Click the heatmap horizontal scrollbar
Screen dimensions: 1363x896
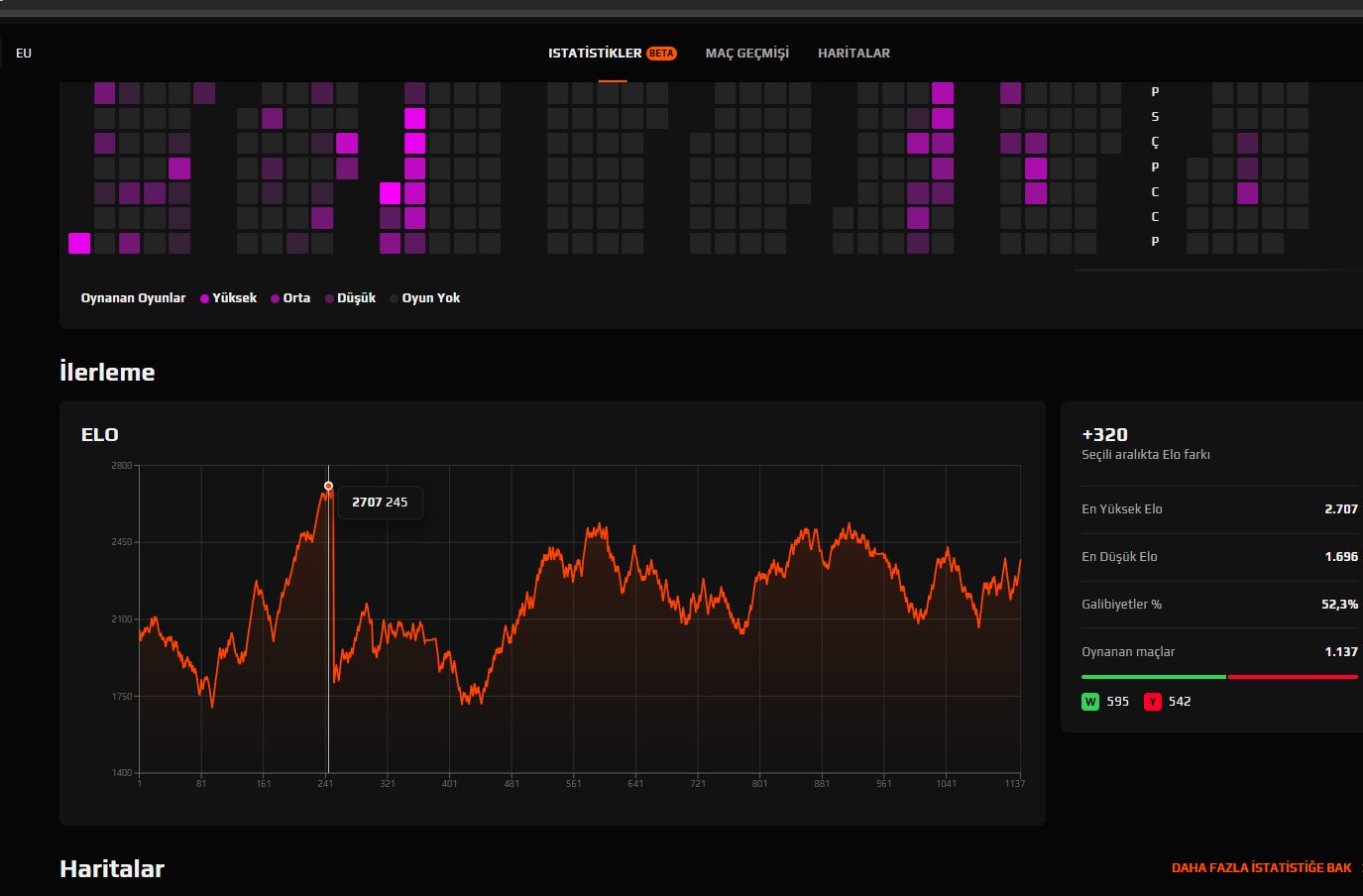1218,270
